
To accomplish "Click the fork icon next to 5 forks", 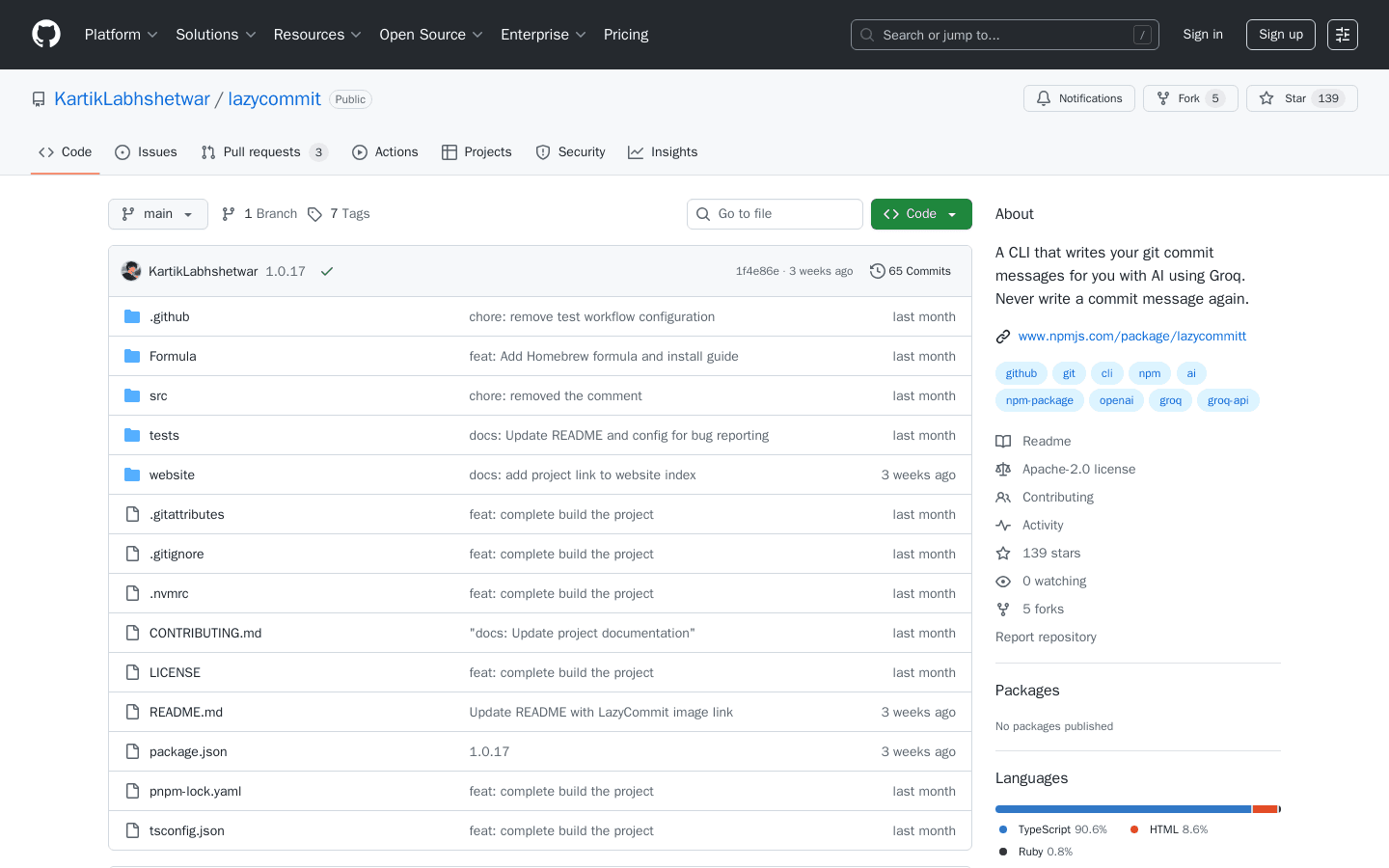I will coord(1003,609).
